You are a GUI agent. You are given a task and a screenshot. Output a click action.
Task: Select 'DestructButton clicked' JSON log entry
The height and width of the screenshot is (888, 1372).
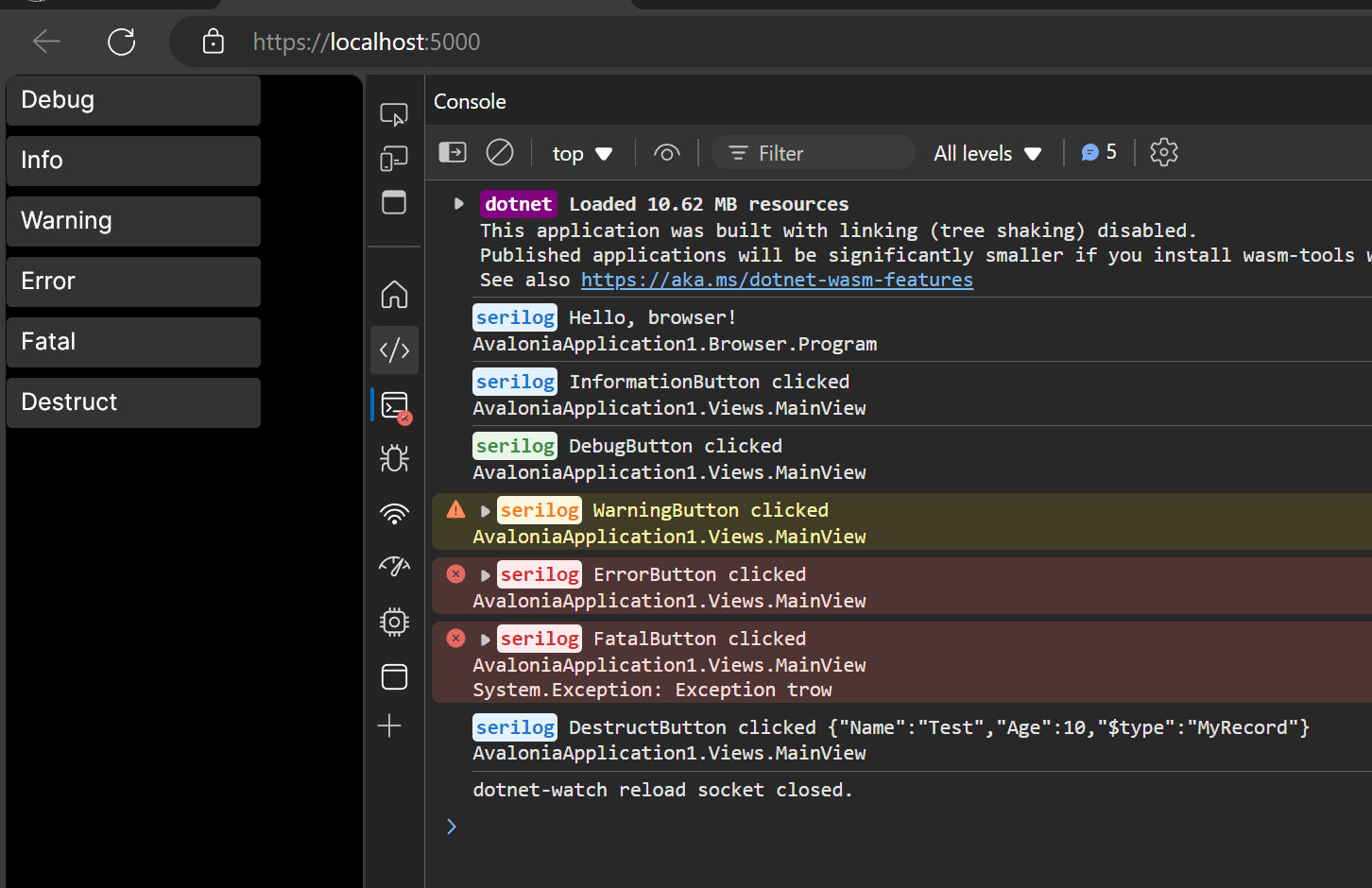[x=939, y=727]
